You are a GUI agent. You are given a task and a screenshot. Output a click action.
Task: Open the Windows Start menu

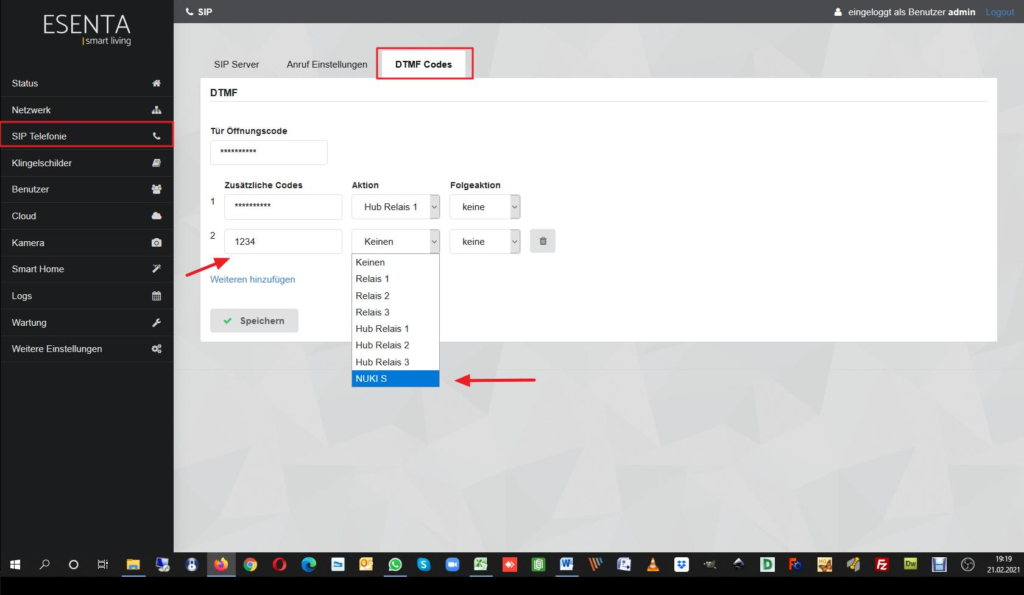[15, 564]
